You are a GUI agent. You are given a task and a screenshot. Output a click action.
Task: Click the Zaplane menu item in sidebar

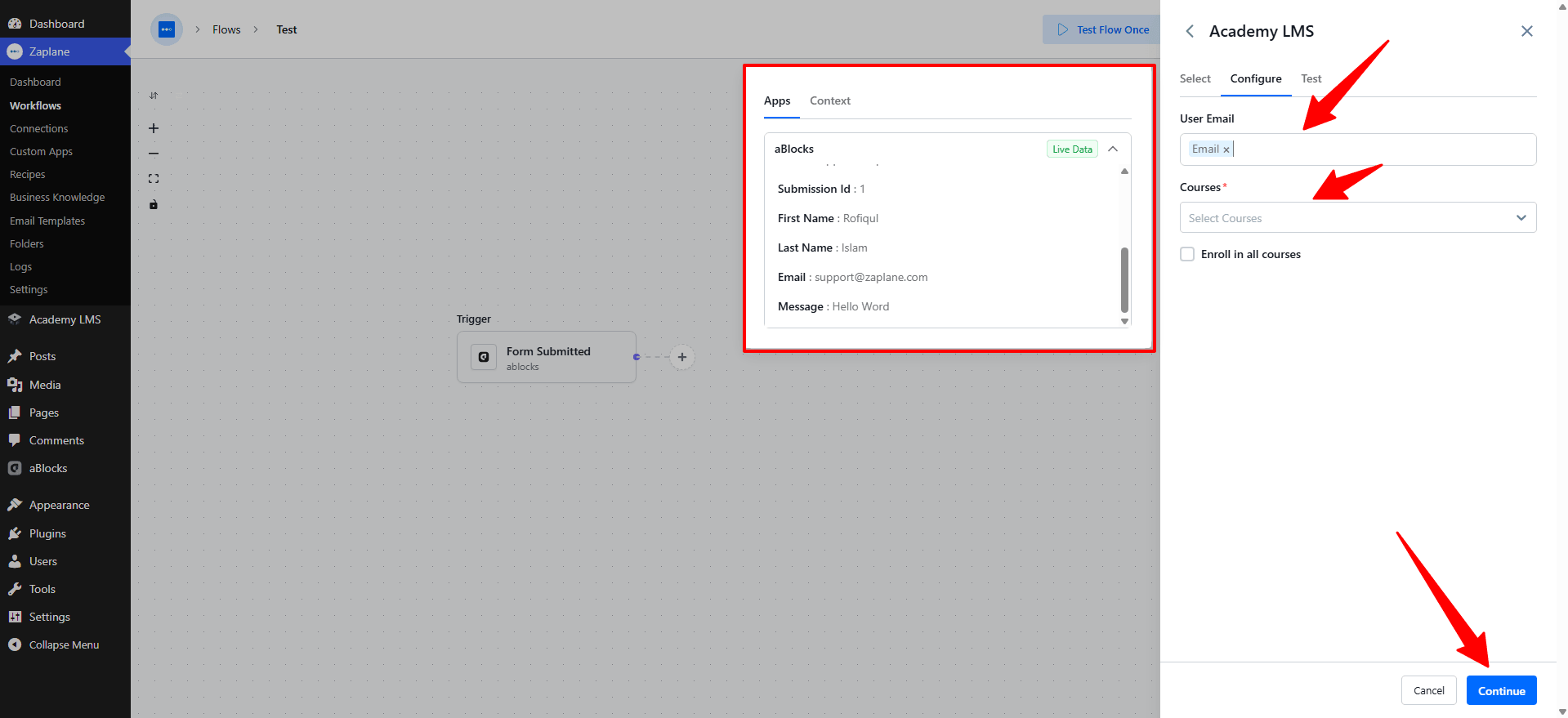pos(65,51)
